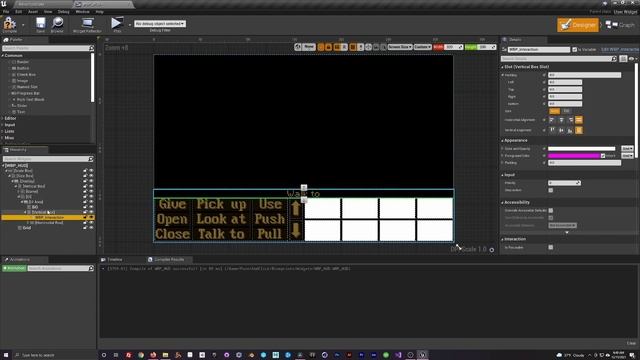
Task: Select Left horizontal alignment icon
Action: point(552,120)
